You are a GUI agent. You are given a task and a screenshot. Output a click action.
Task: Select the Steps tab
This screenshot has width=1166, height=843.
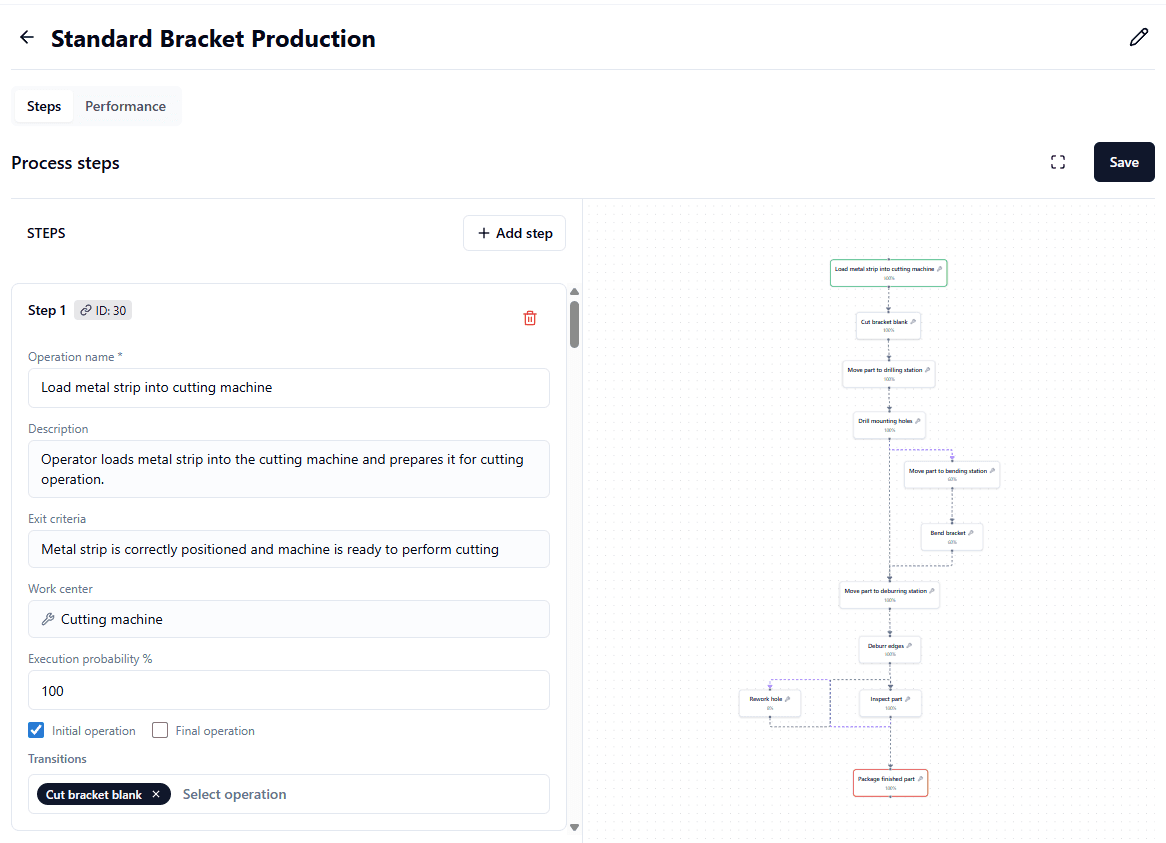coord(43,105)
